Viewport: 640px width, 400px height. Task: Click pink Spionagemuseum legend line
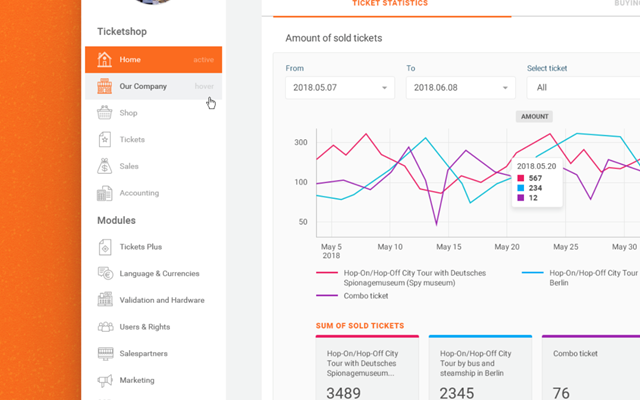click(x=327, y=273)
